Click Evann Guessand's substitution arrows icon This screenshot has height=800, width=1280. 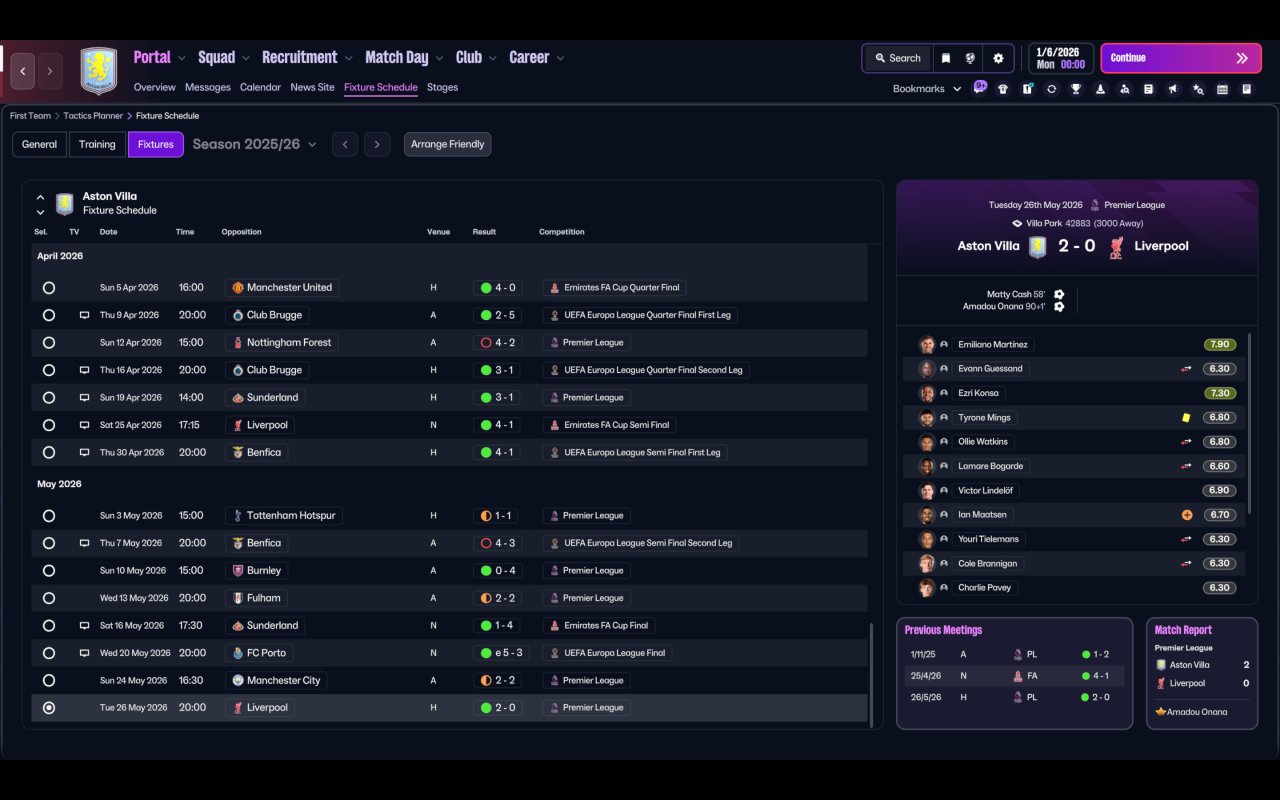[x=1186, y=369]
